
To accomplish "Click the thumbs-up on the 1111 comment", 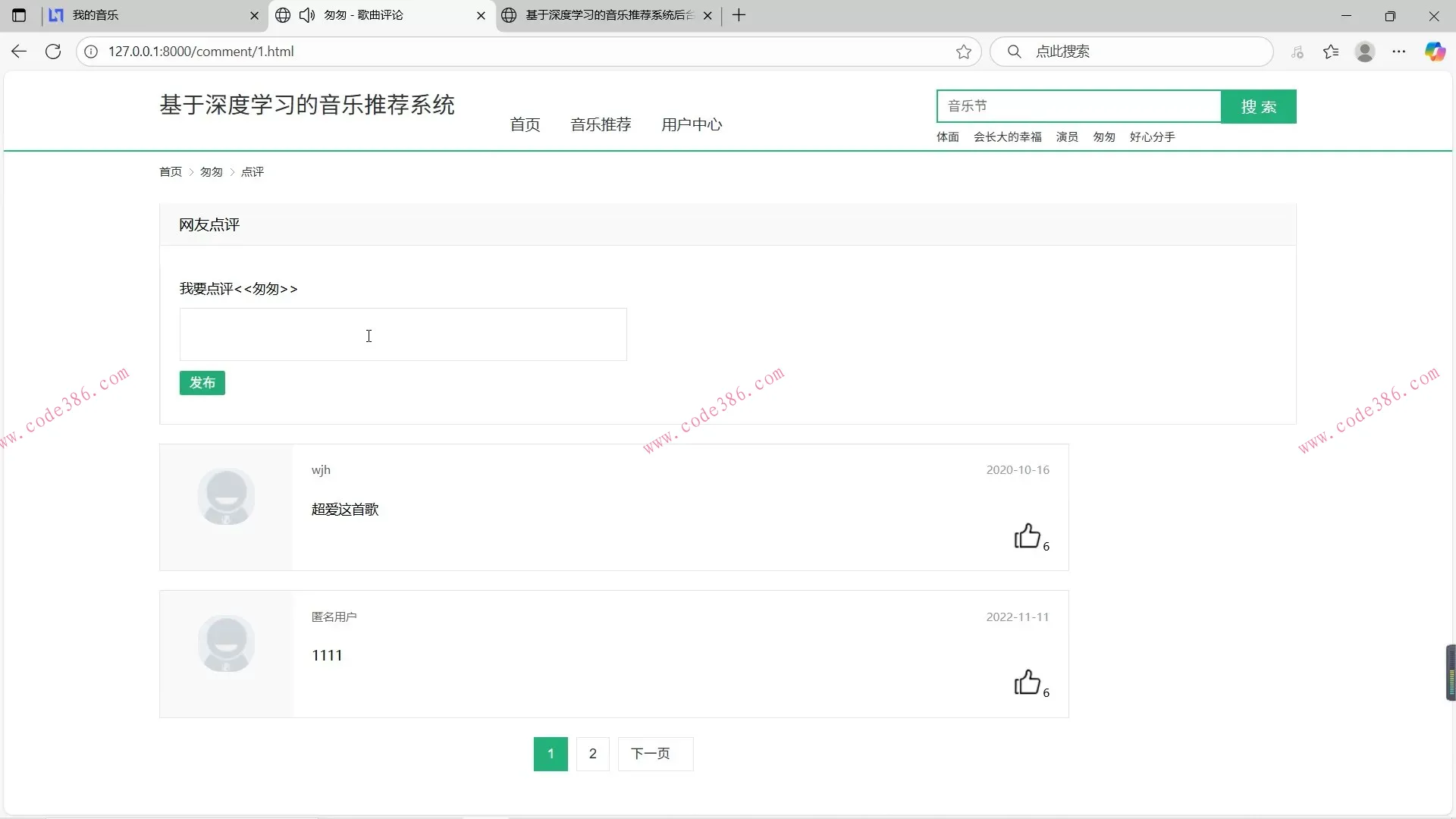I will click(x=1028, y=682).
